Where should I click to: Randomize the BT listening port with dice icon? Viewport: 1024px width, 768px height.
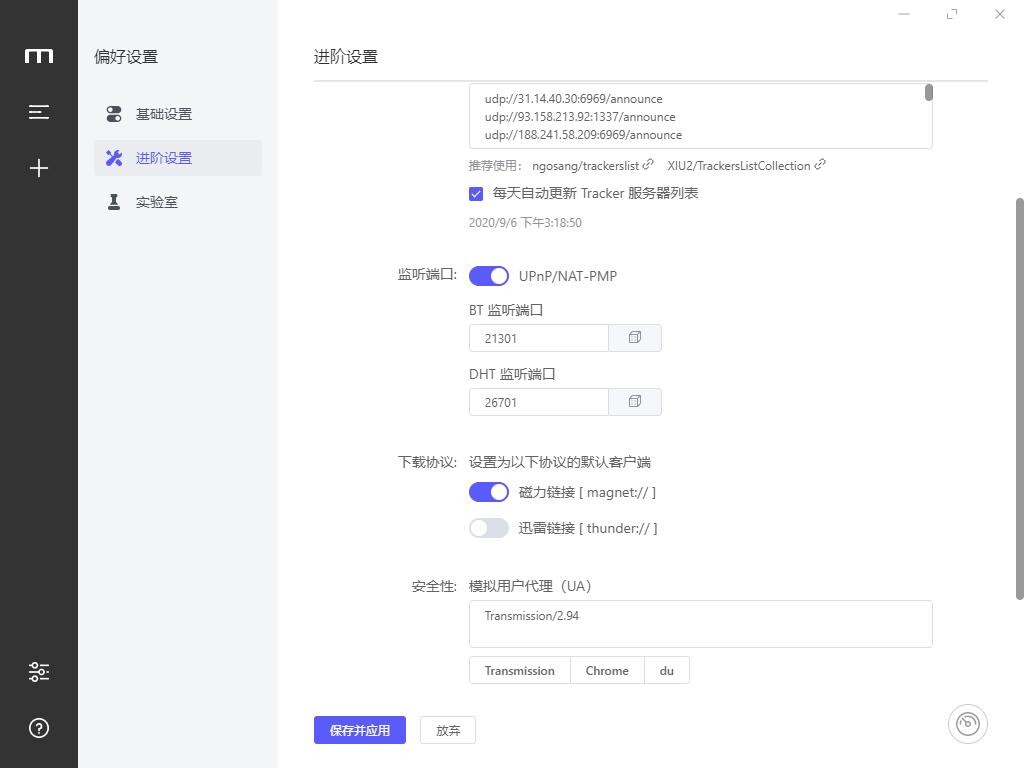[634, 338]
